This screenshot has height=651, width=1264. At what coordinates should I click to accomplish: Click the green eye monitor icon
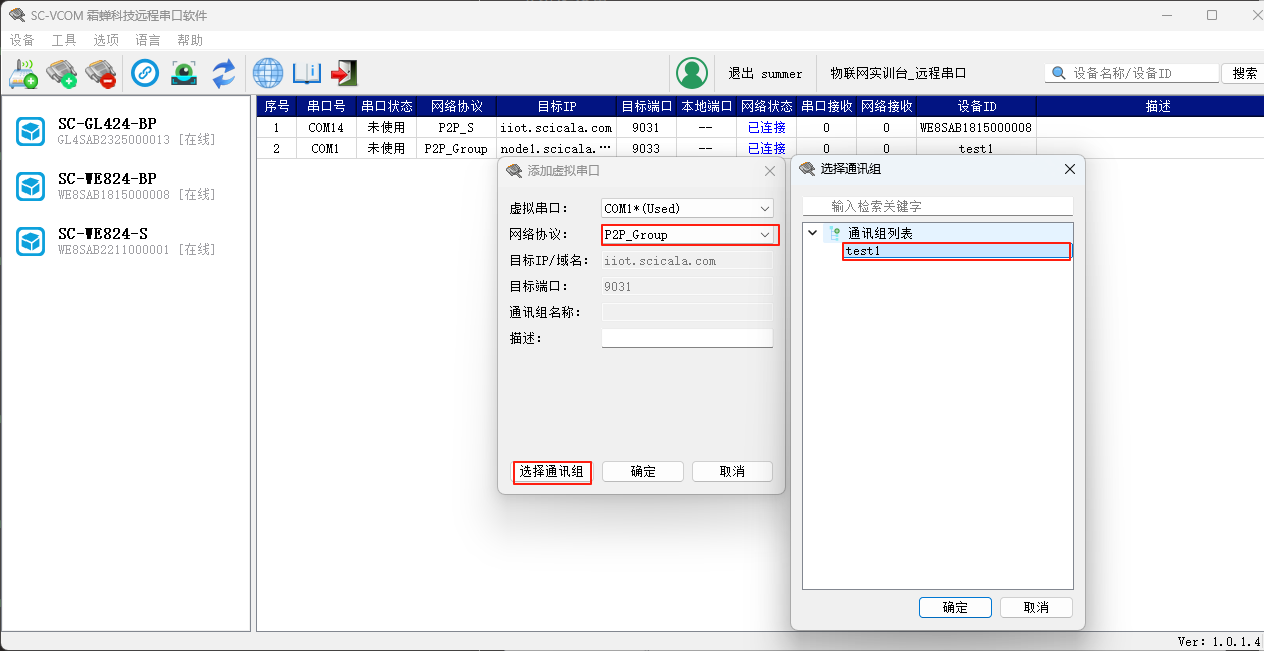point(184,73)
